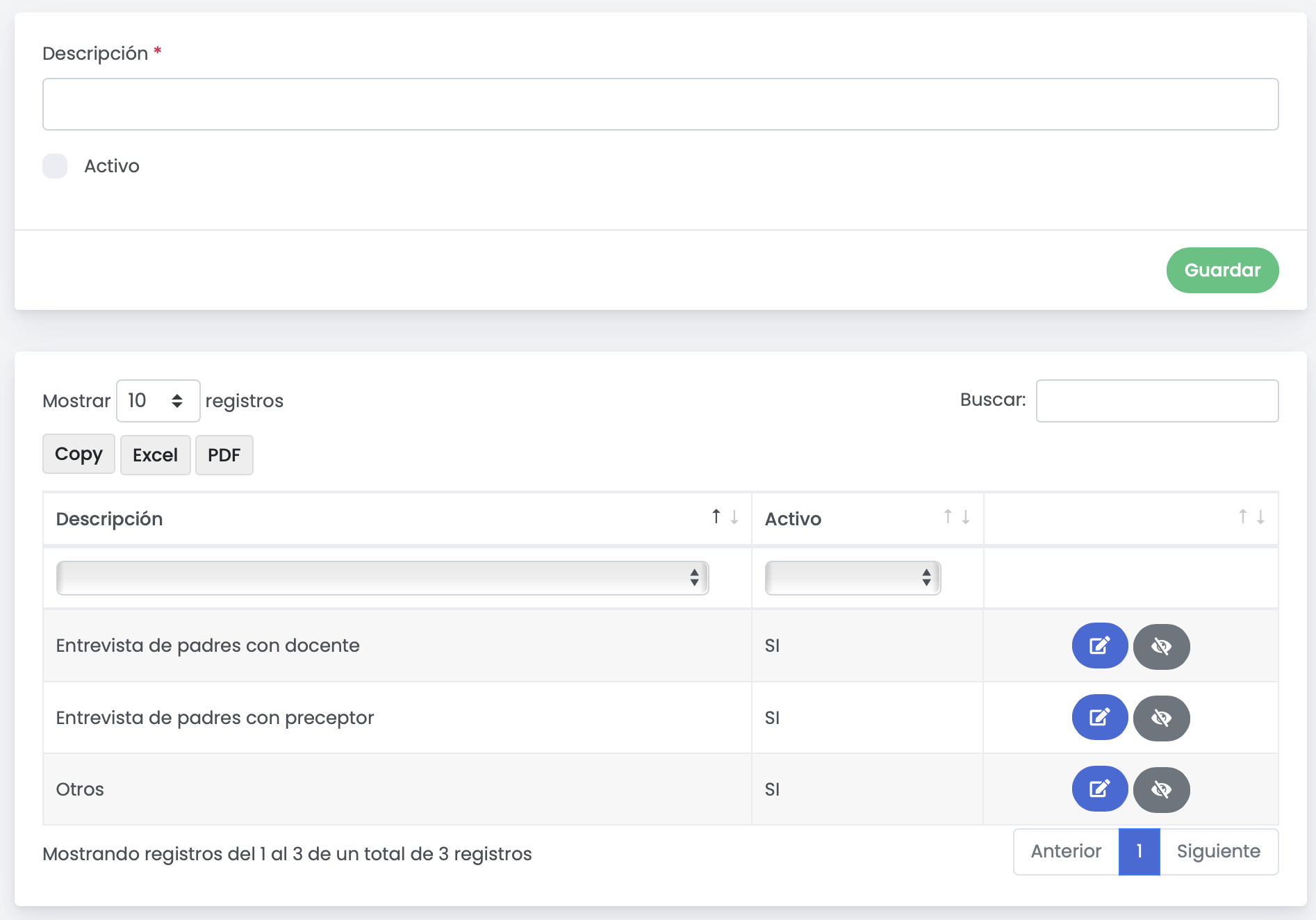Deactivate the 'Otros' record with eye icon
The height and width of the screenshot is (920, 1316).
1161,789
